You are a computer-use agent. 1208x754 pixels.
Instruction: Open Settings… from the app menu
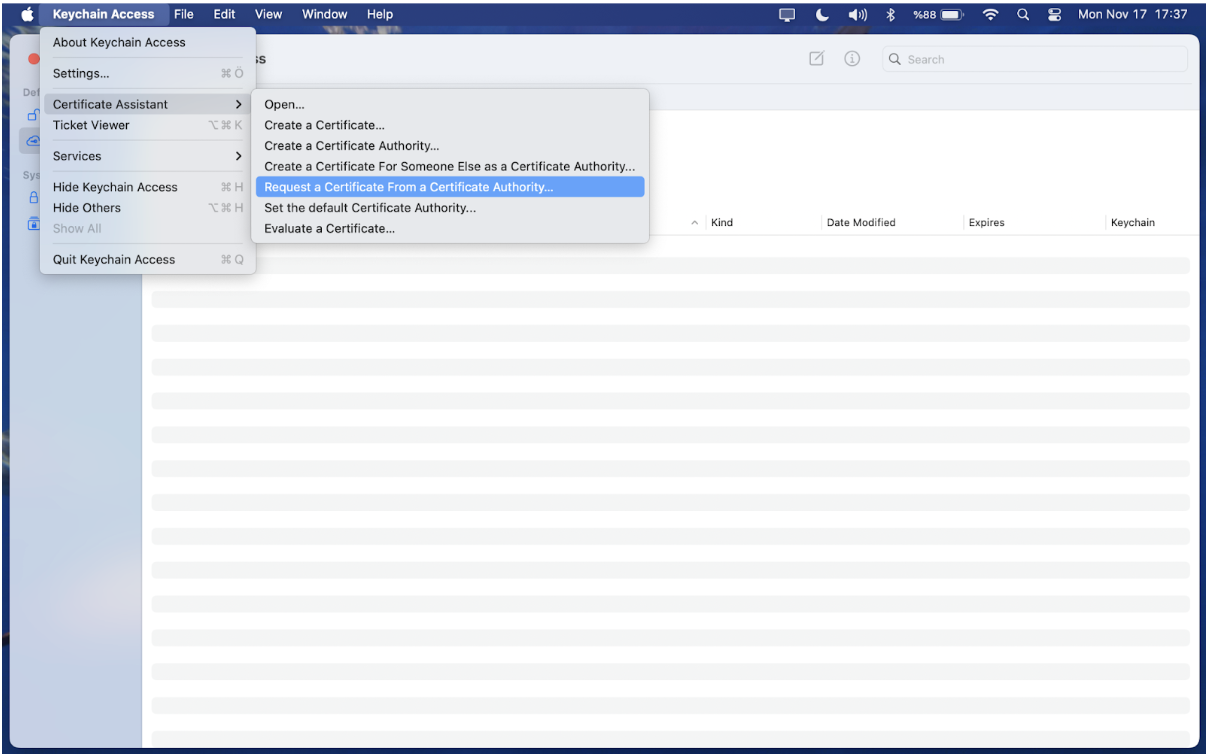pyautogui.click(x=148, y=74)
